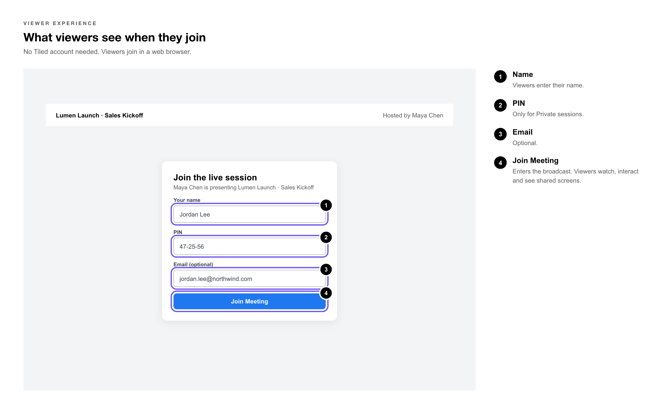The image size is (670, 418).
Task: Click badge 2 on PIN field
Action: (326, 237)
